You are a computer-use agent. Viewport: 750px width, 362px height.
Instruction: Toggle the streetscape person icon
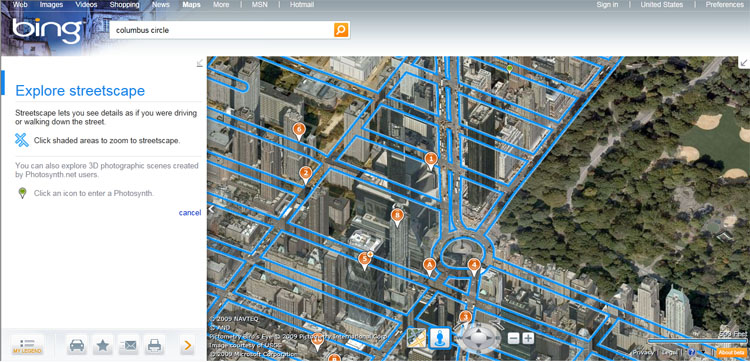(x=440, y=338)
